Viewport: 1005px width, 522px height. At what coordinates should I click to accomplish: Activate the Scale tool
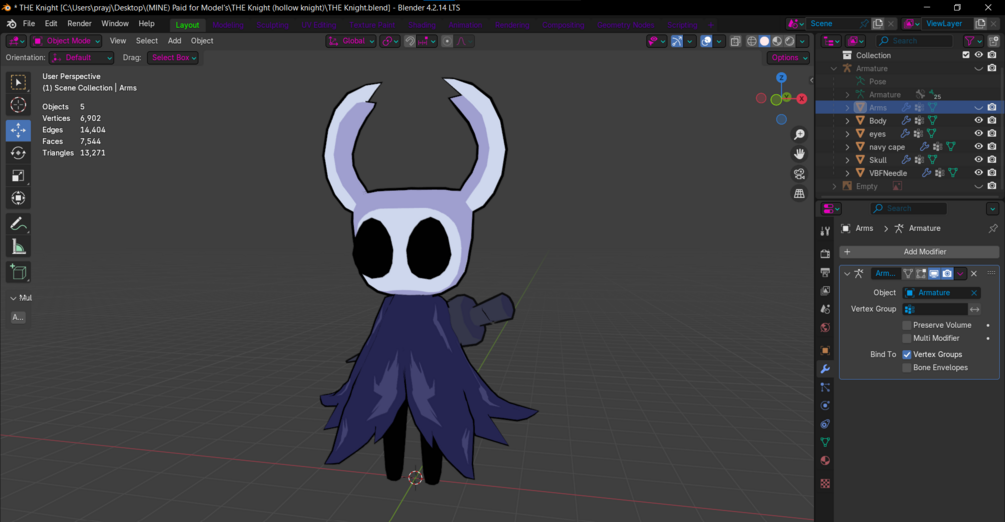[18, 176]
